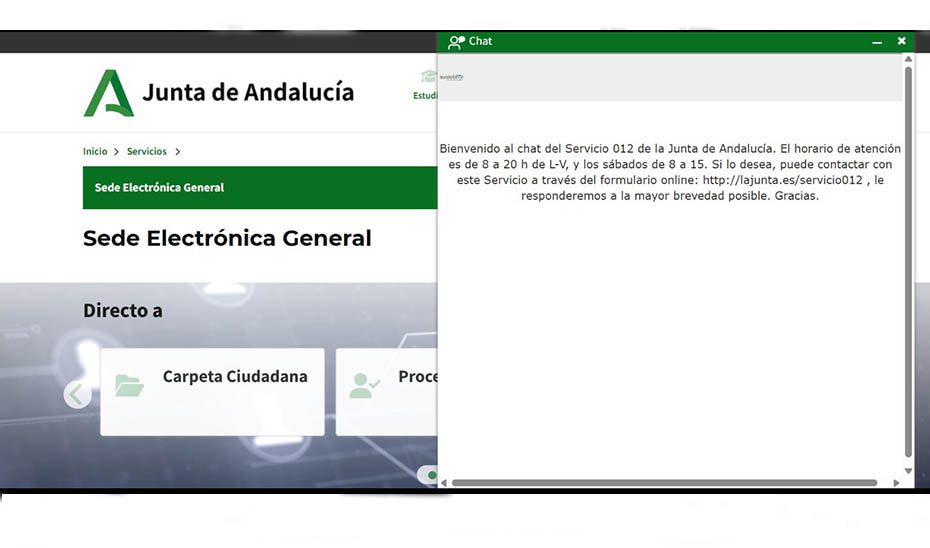Click the person-with-checkmark icon on second card
This screenshot has height=548, width=930.
click(364, 385)
